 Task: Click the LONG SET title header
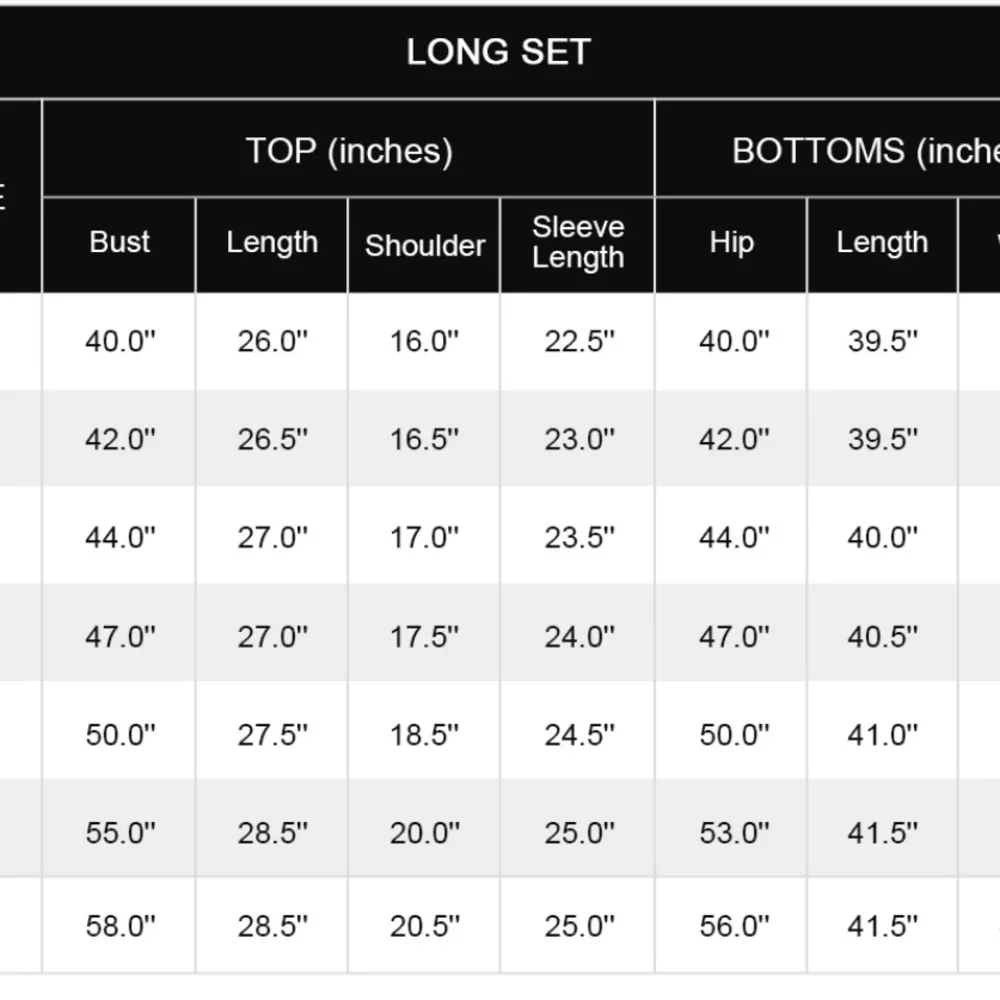pos(498,52)
